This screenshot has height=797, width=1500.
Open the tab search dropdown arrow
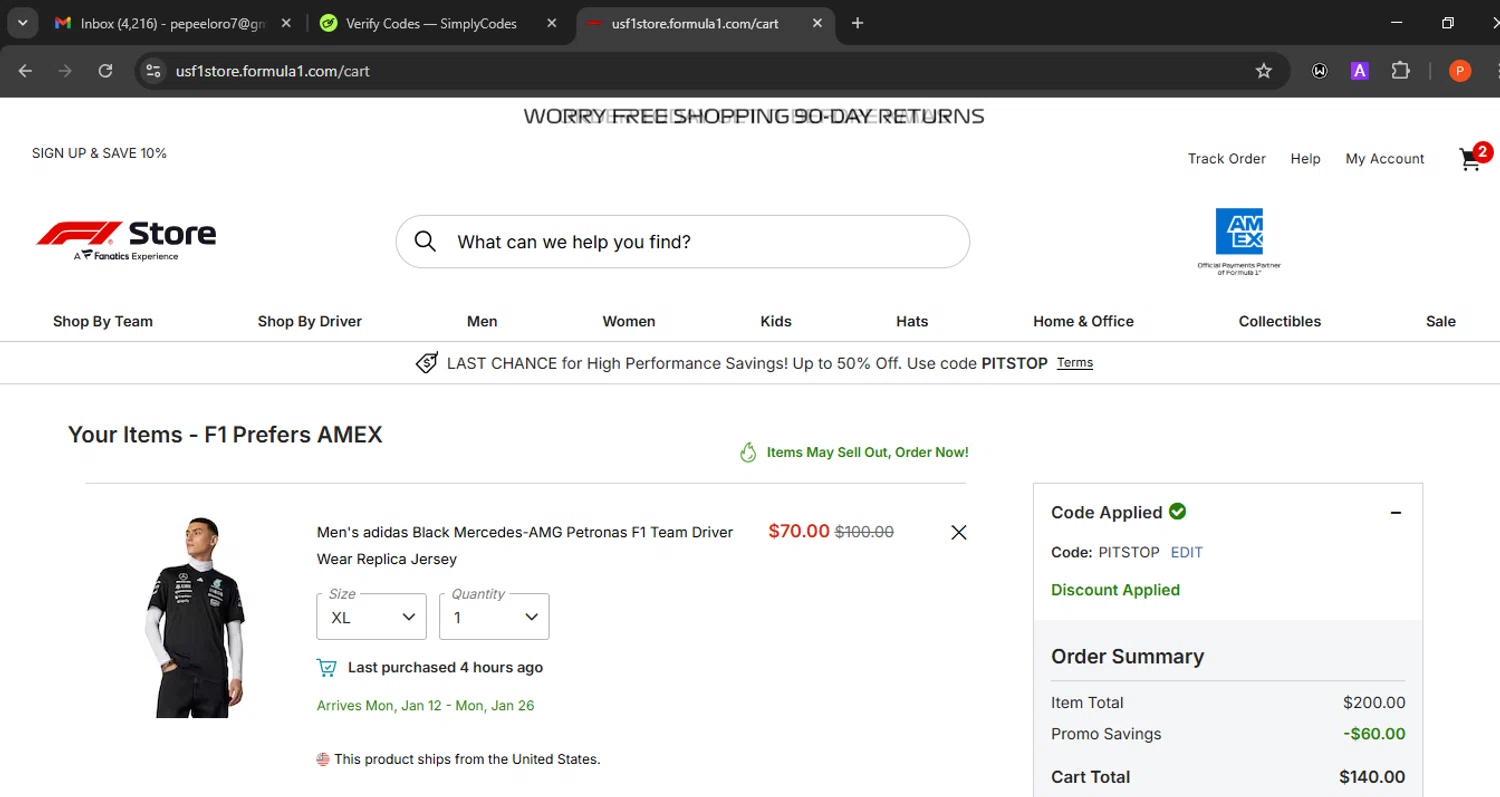point(21,23)
